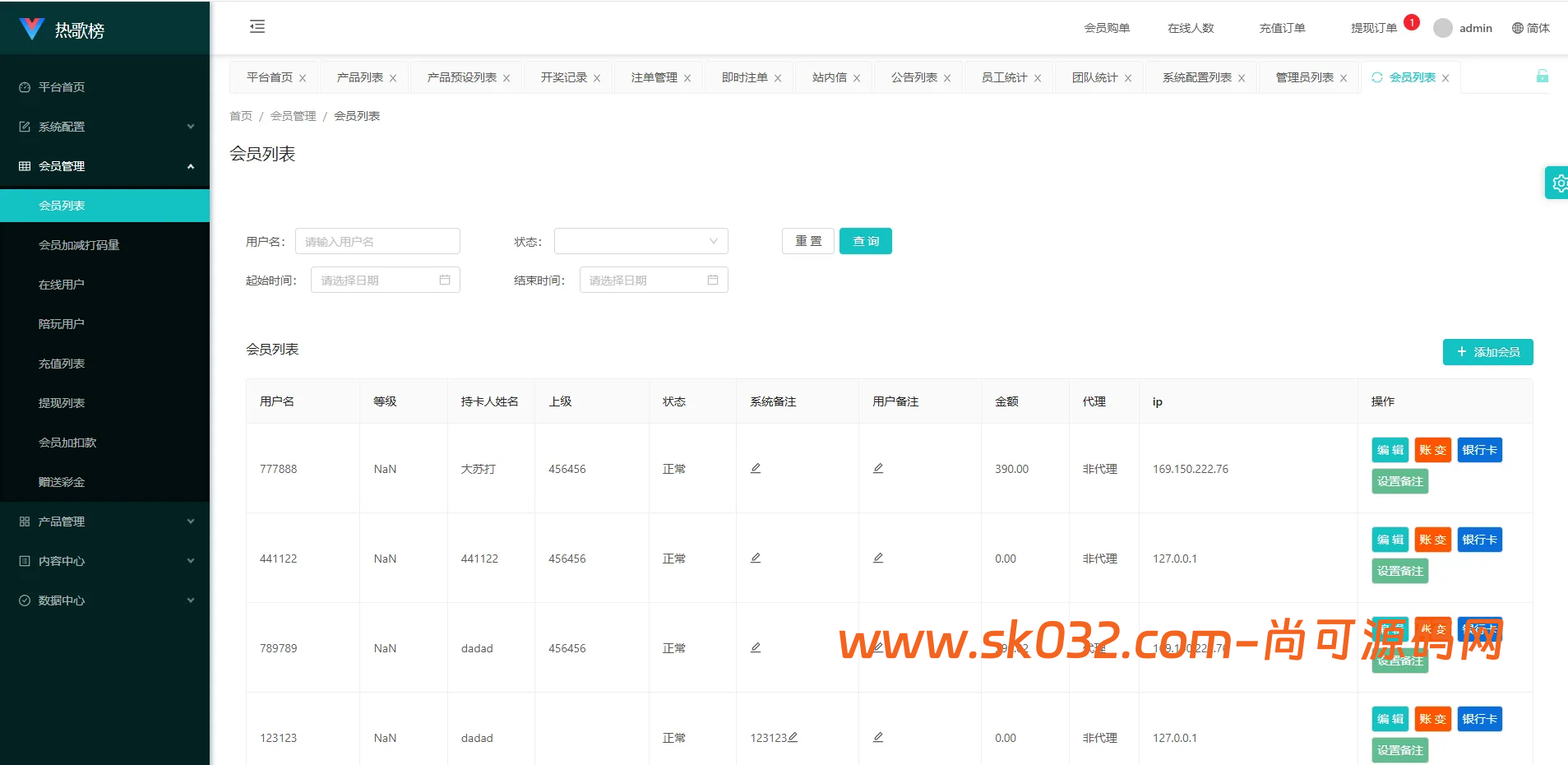Viewport: 1568px width, 765px height.
Task: Open the settings gear panel
Action: [1558, 183]
